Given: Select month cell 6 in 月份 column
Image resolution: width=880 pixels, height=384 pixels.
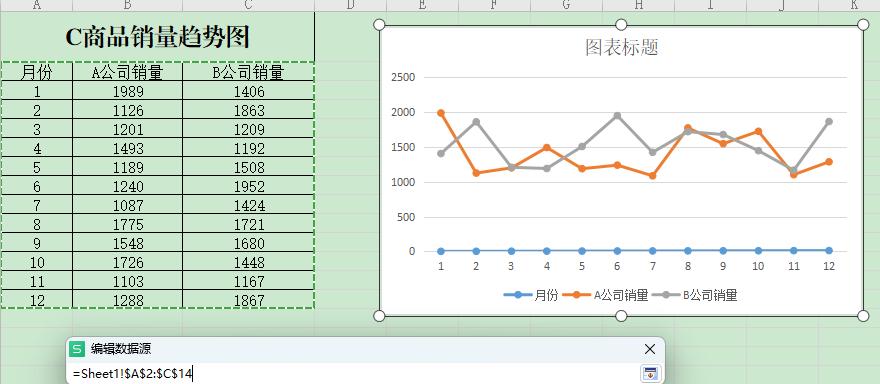Looking at the screenshot, I should pos(37,186).
